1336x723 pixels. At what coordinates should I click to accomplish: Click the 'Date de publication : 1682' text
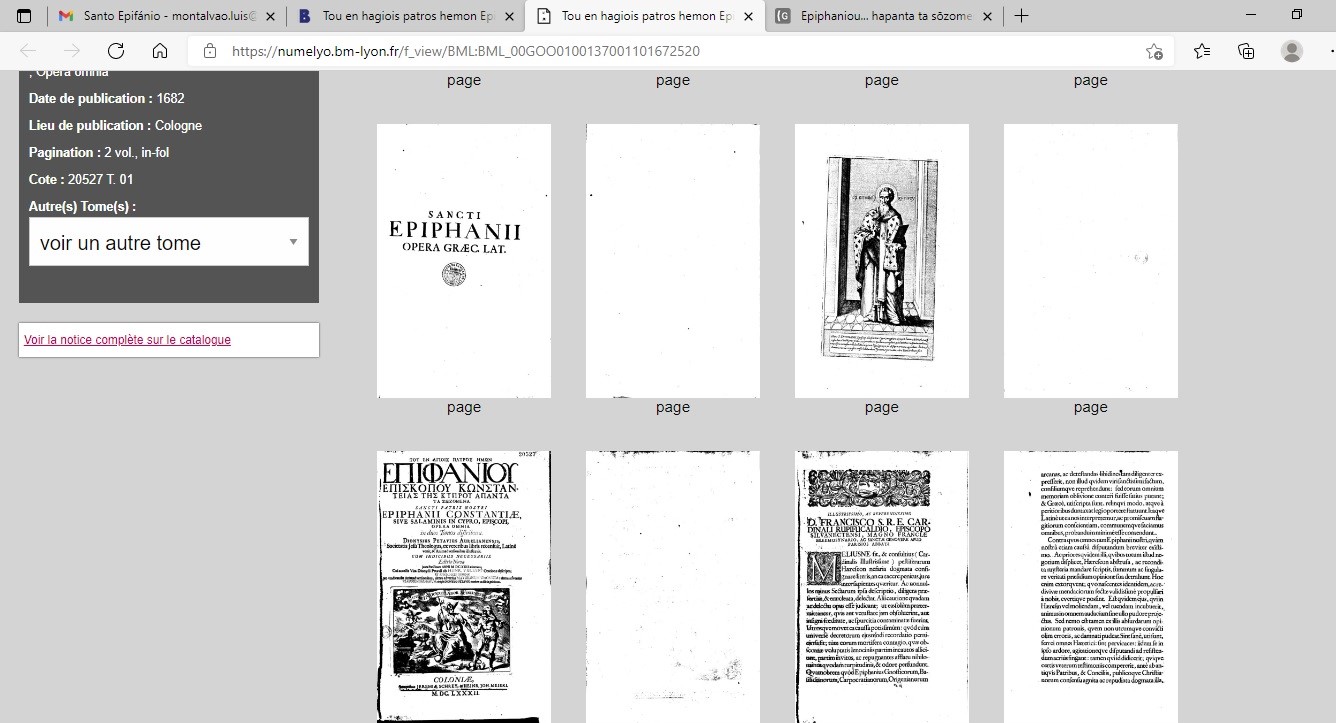[106, 98]
